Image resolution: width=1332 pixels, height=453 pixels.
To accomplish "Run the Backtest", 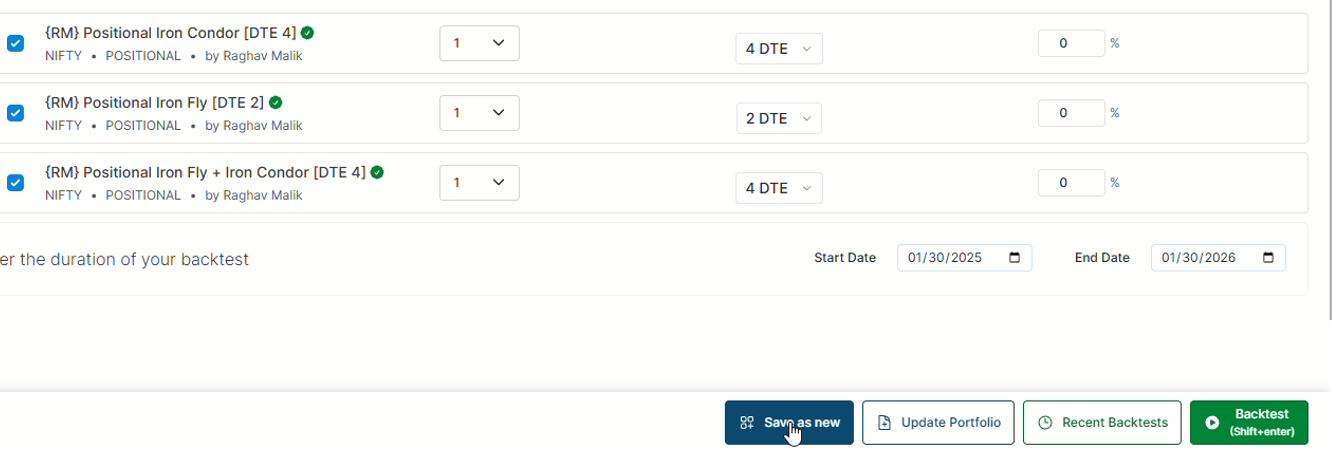I will tap(1249, 423).
